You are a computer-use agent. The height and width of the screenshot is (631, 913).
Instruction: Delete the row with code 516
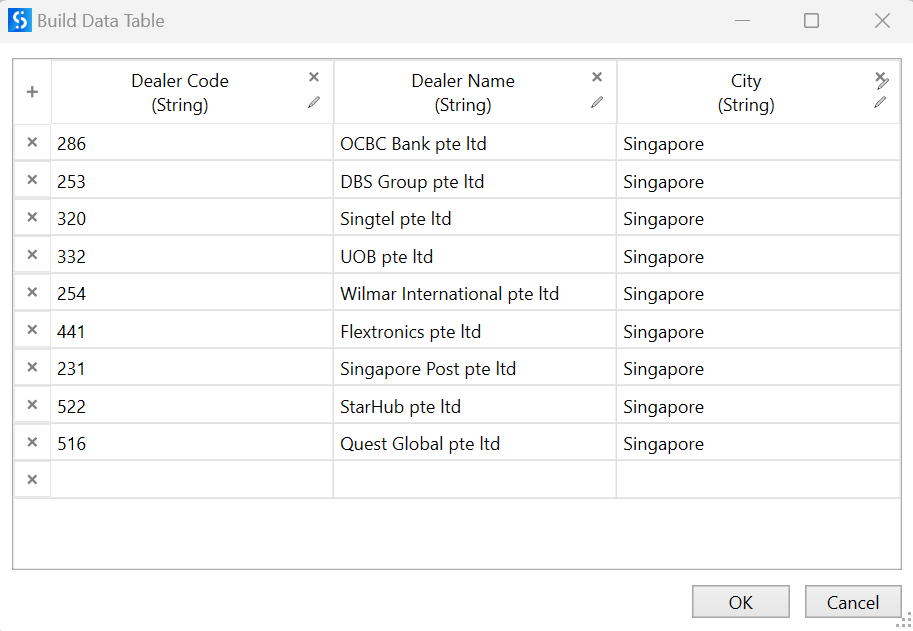click(x=32, y=442)
